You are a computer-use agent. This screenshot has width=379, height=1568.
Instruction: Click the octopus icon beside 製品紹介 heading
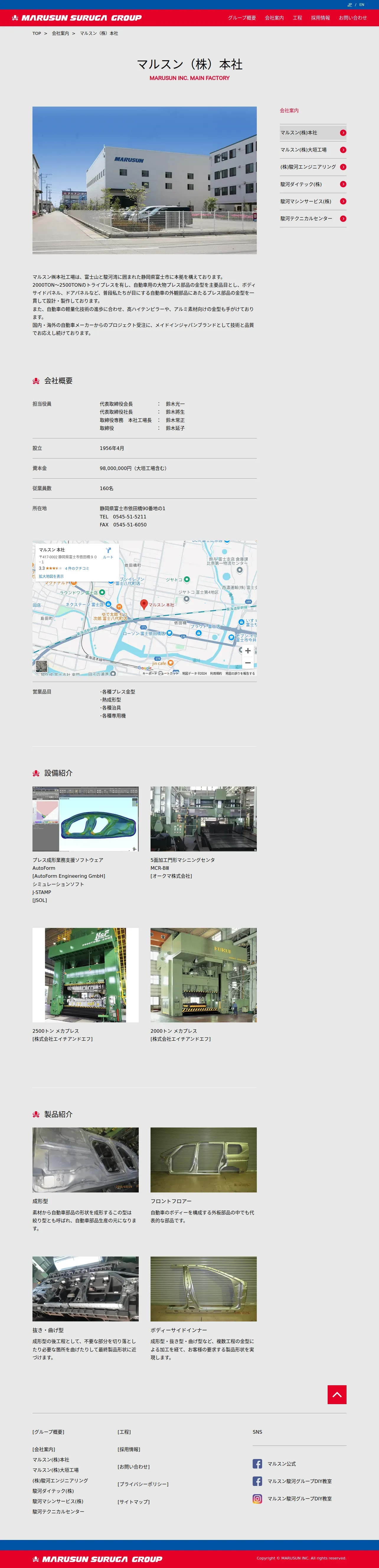point(36,1114)
